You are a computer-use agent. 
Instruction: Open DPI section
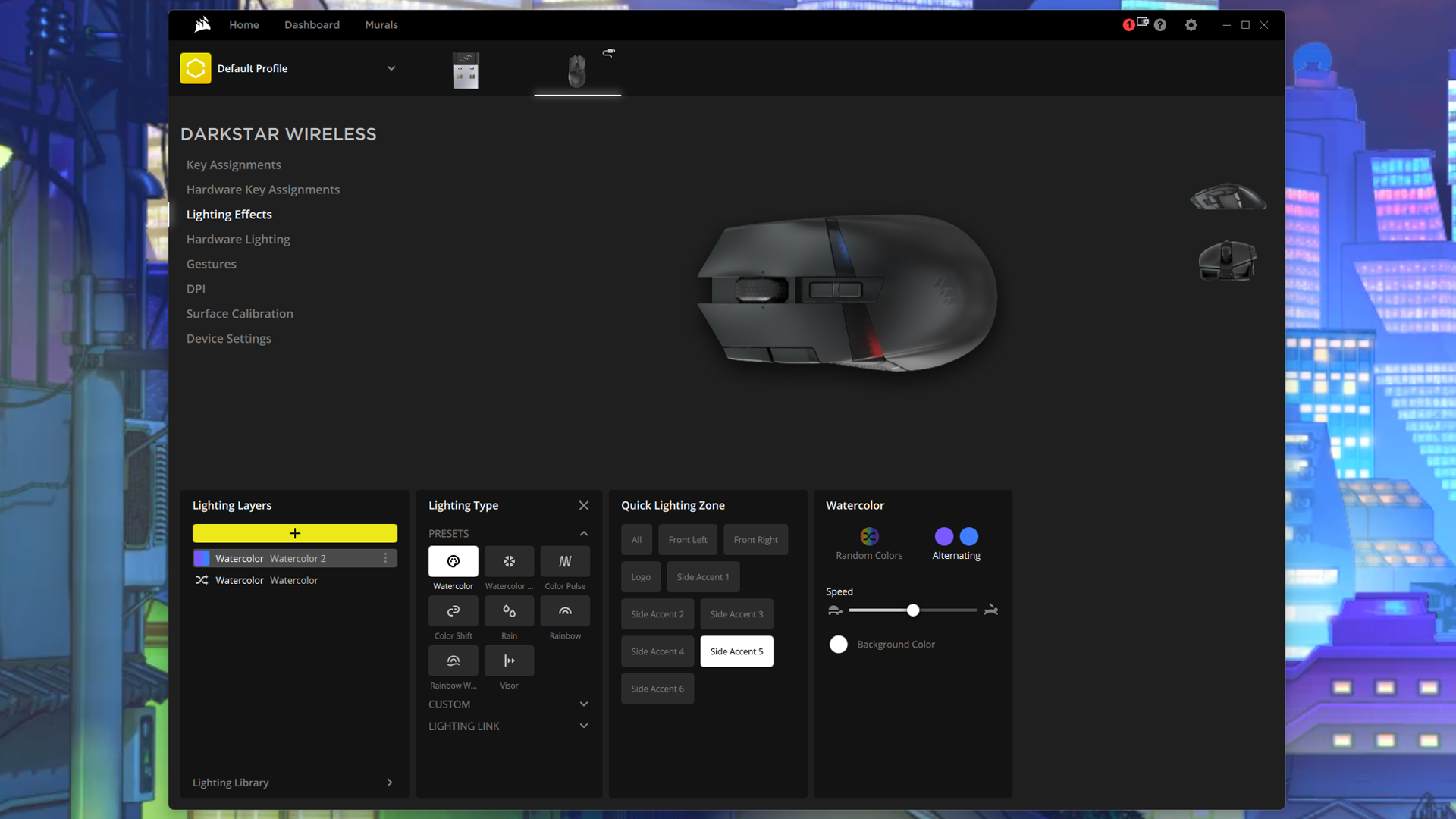196,289
